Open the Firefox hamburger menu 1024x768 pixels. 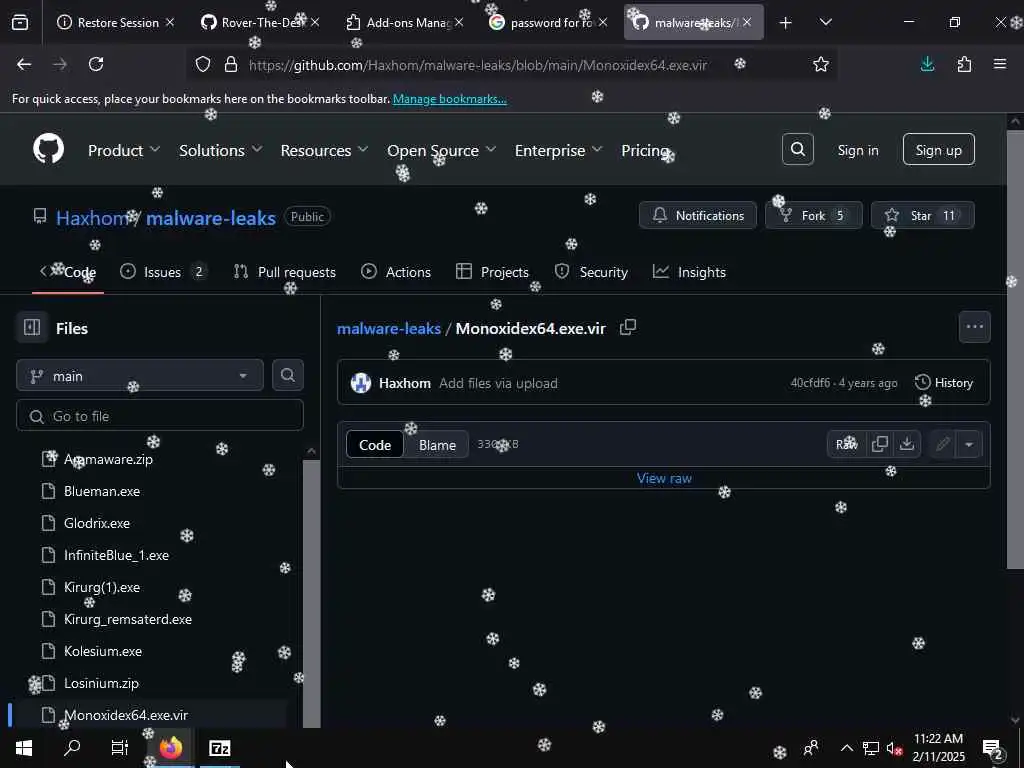click(1000, 64)
